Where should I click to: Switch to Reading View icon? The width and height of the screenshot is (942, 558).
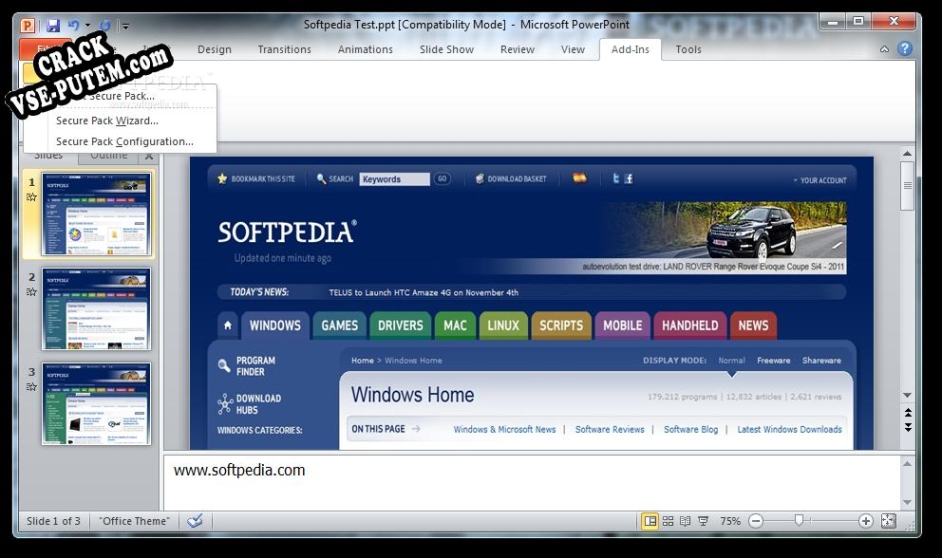pyautogui.click(x=685, y=521)
